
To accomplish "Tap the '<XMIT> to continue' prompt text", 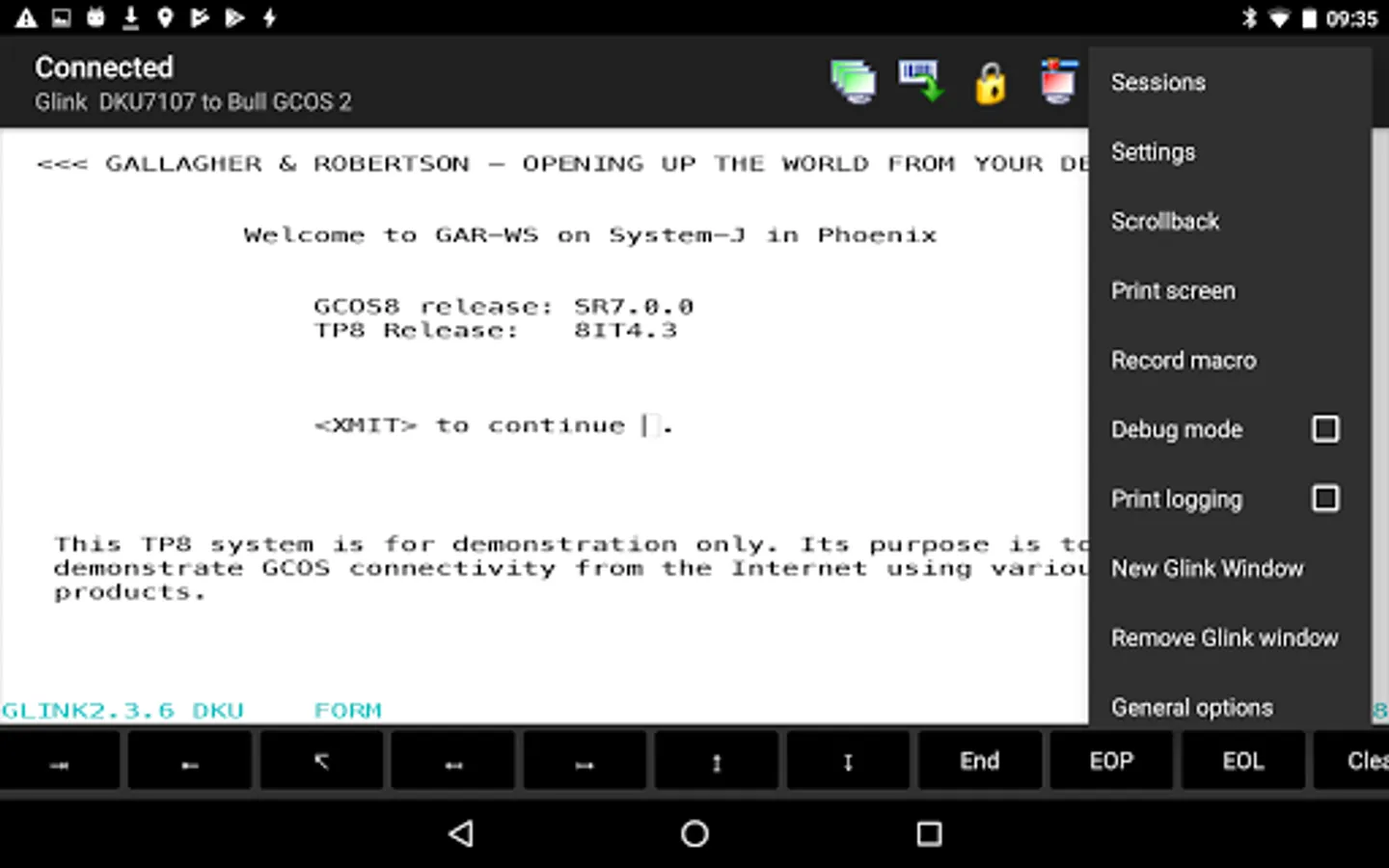I will 470,425.
